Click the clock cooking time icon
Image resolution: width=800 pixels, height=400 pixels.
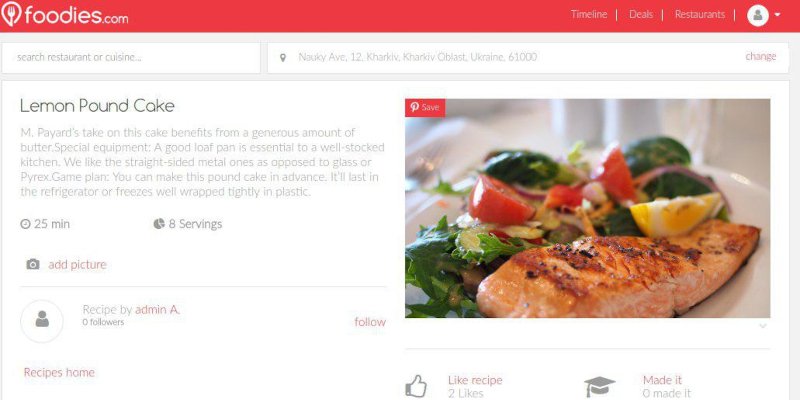tap(25, 224)
